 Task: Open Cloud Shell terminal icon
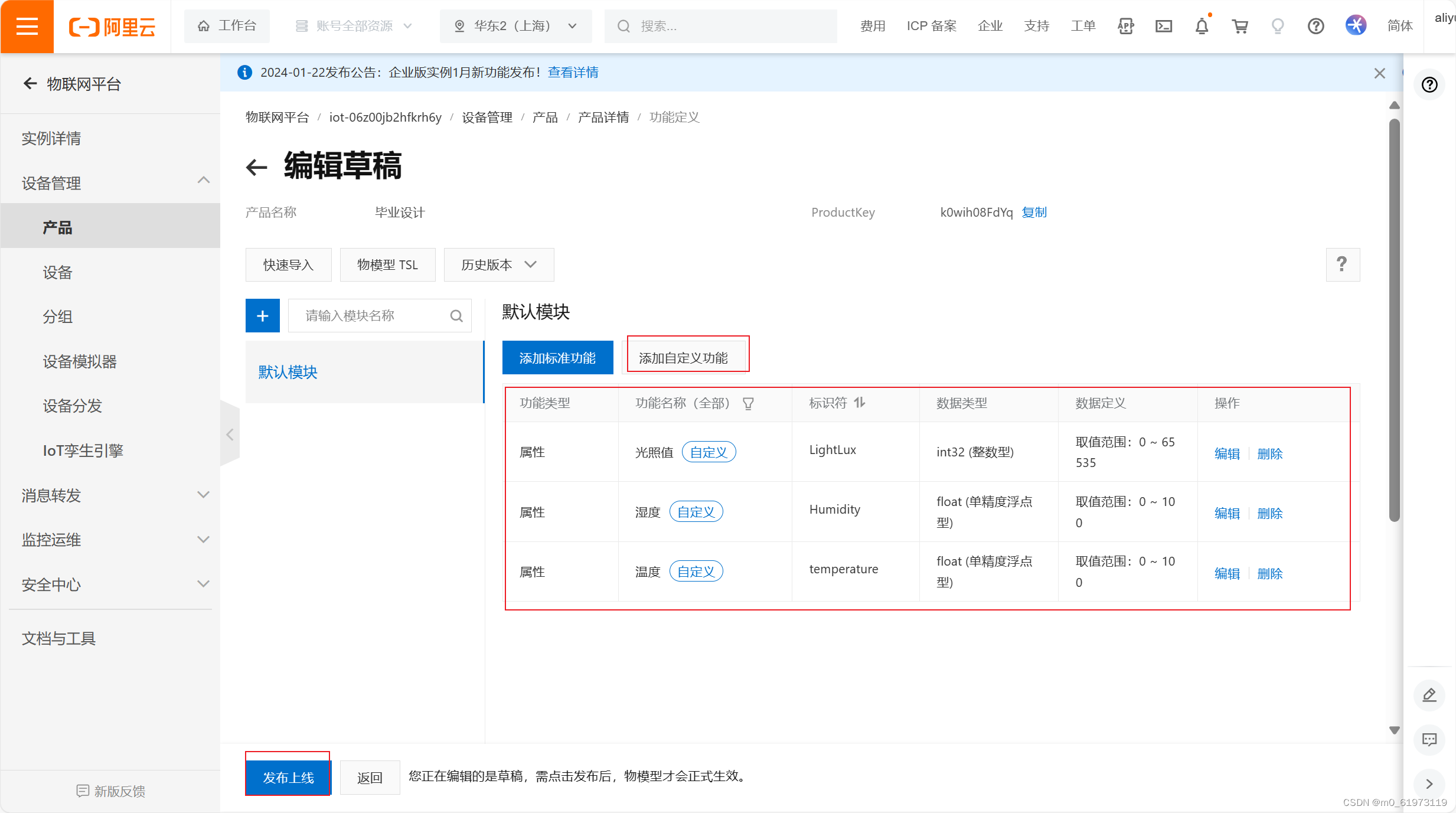click(x=1163, y=27)
